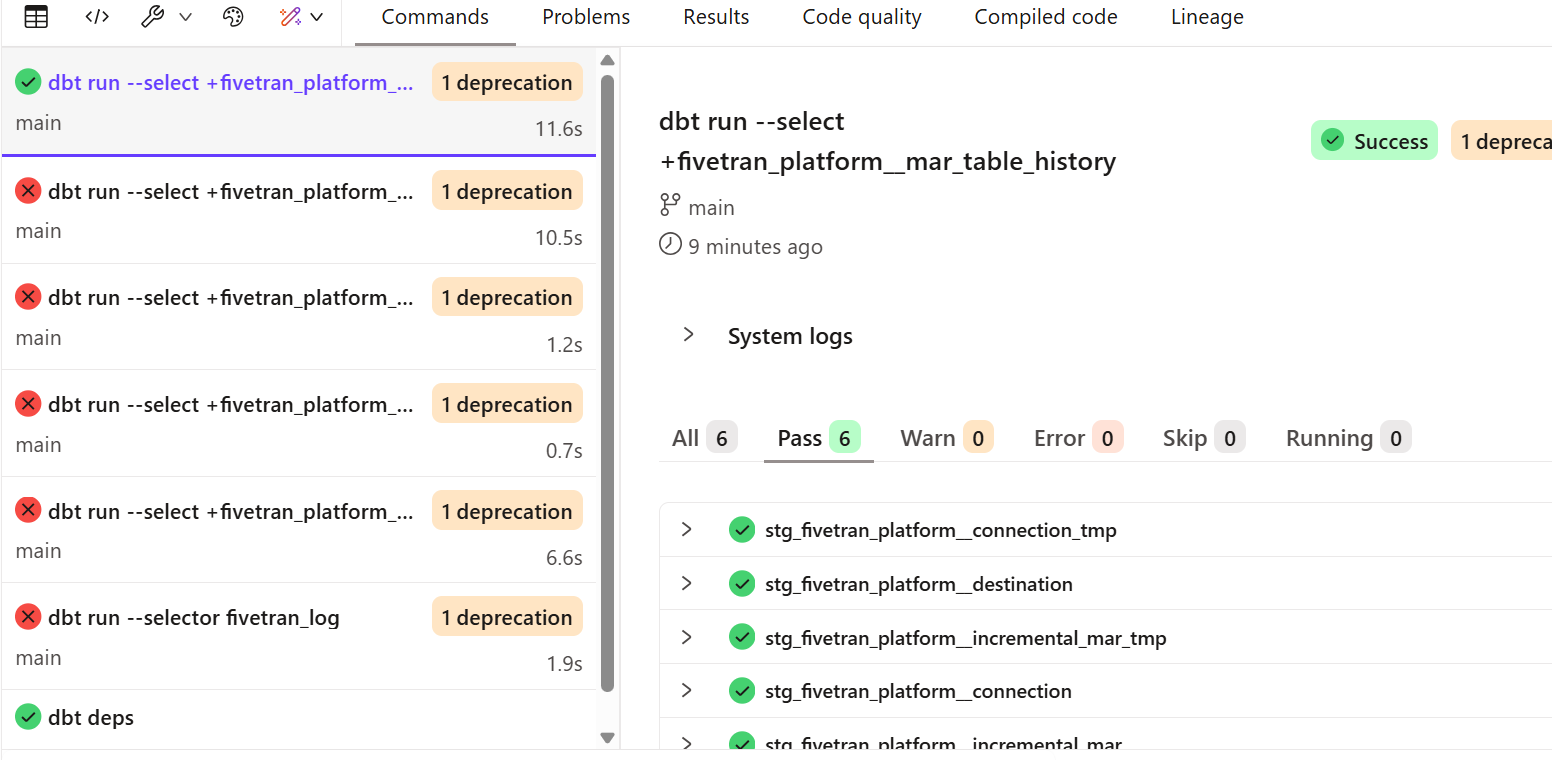
Task: Filter results by Warn status
Action: point(946,438)
